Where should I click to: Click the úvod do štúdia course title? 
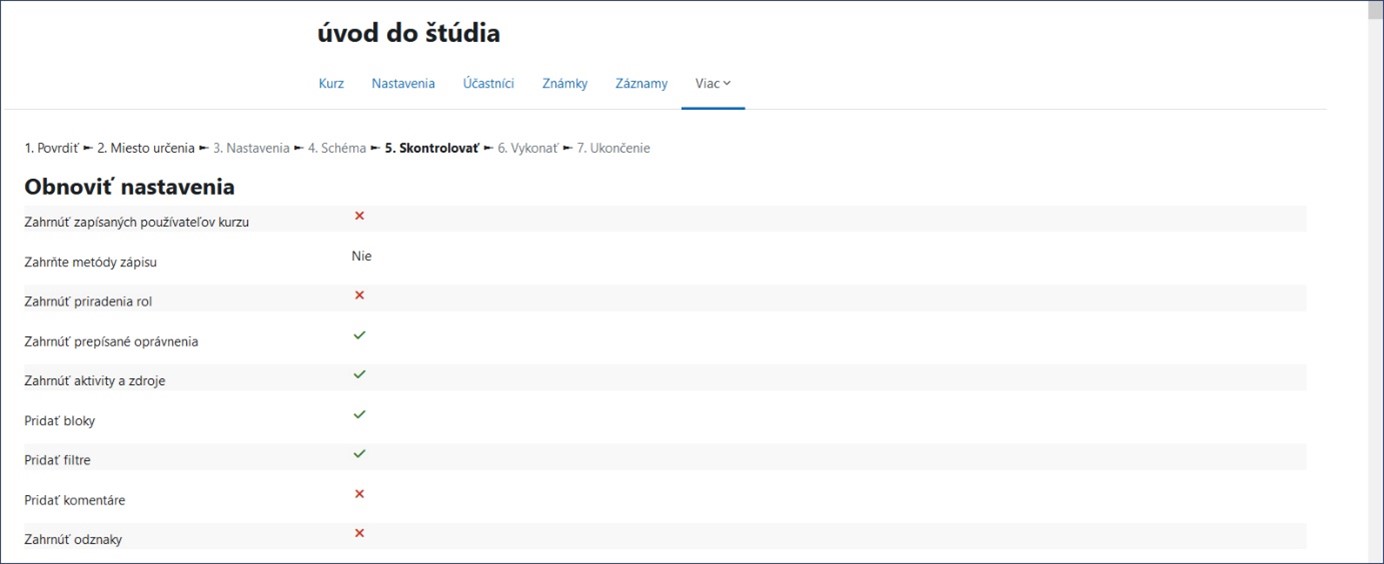[408, 34]
